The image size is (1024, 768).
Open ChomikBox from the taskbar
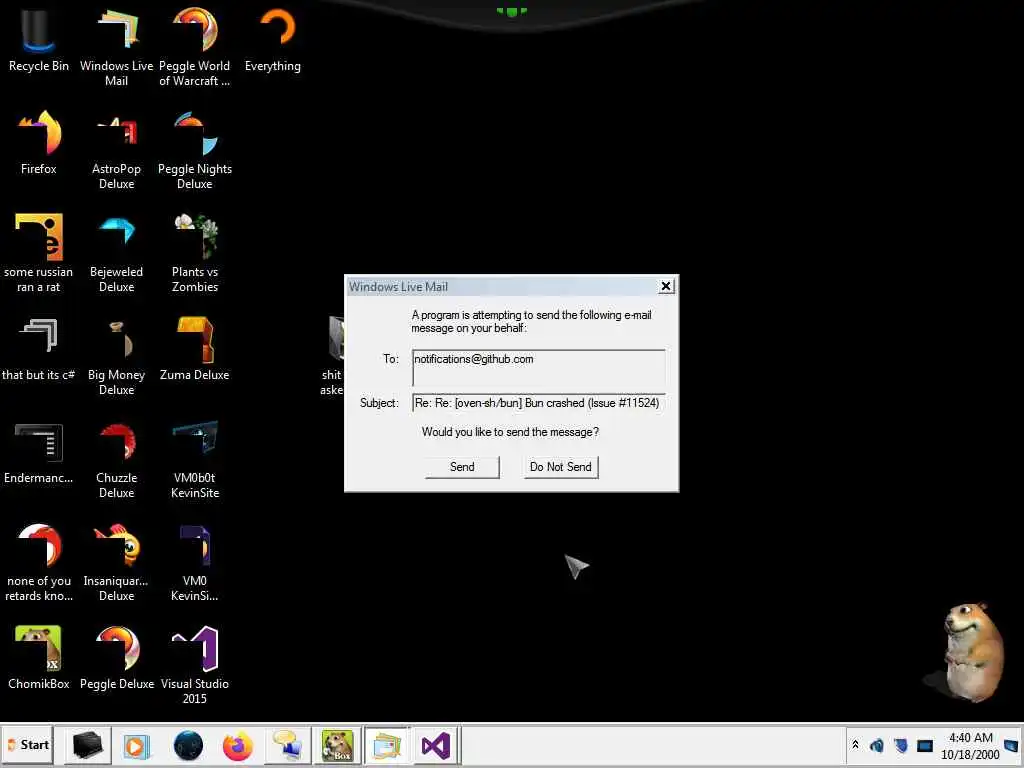tap(338, 746)
